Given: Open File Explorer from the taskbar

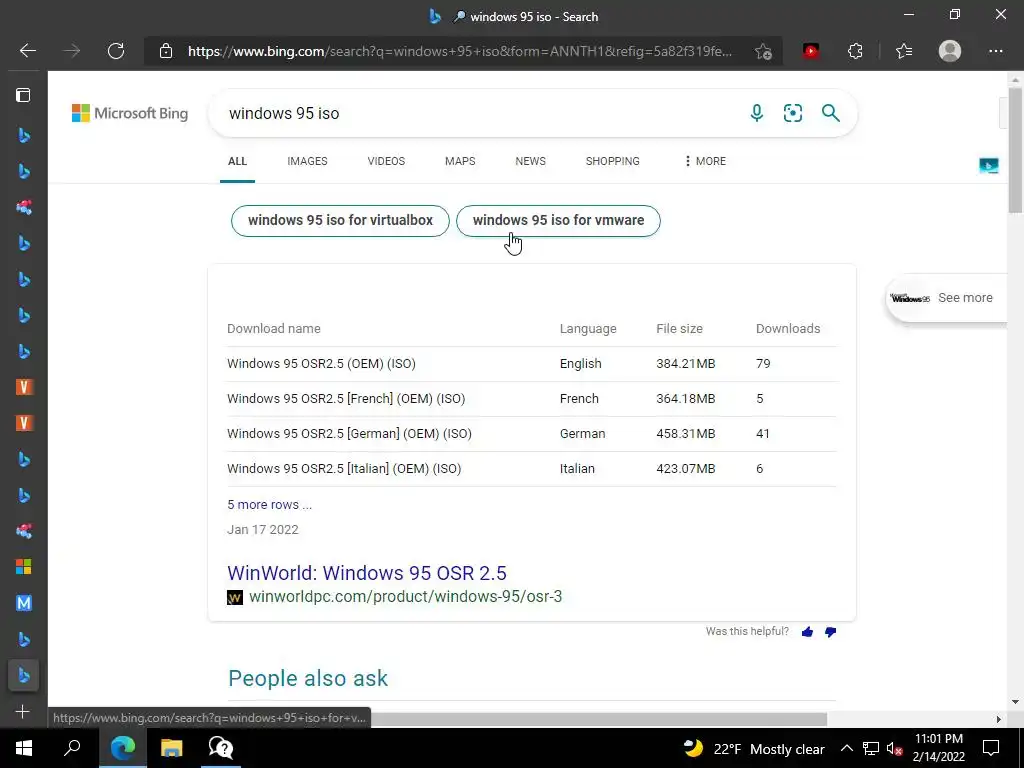Looking at the screenshot, I should point(172,748).
